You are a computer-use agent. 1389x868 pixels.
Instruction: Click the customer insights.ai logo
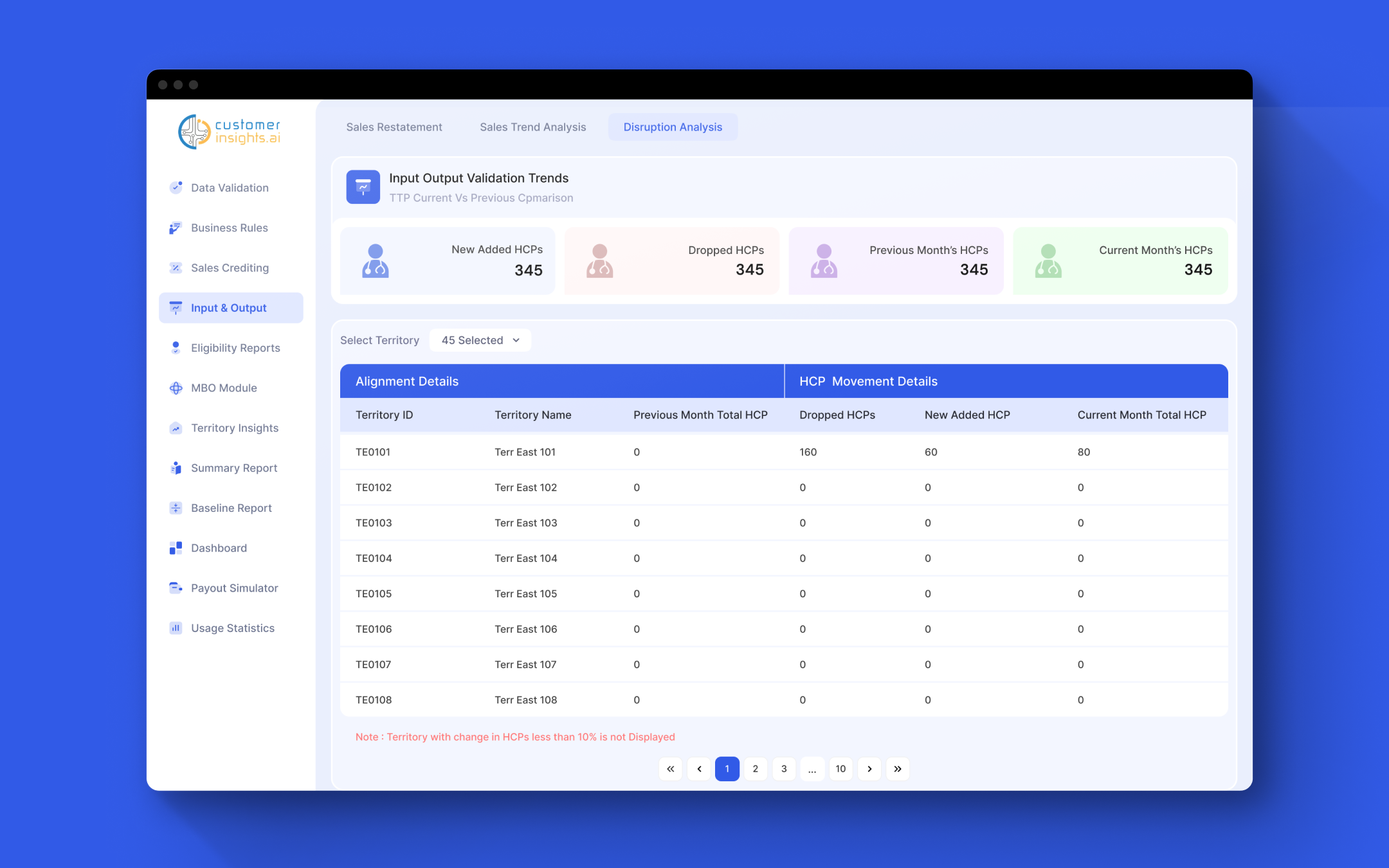(x=230, y=132)
